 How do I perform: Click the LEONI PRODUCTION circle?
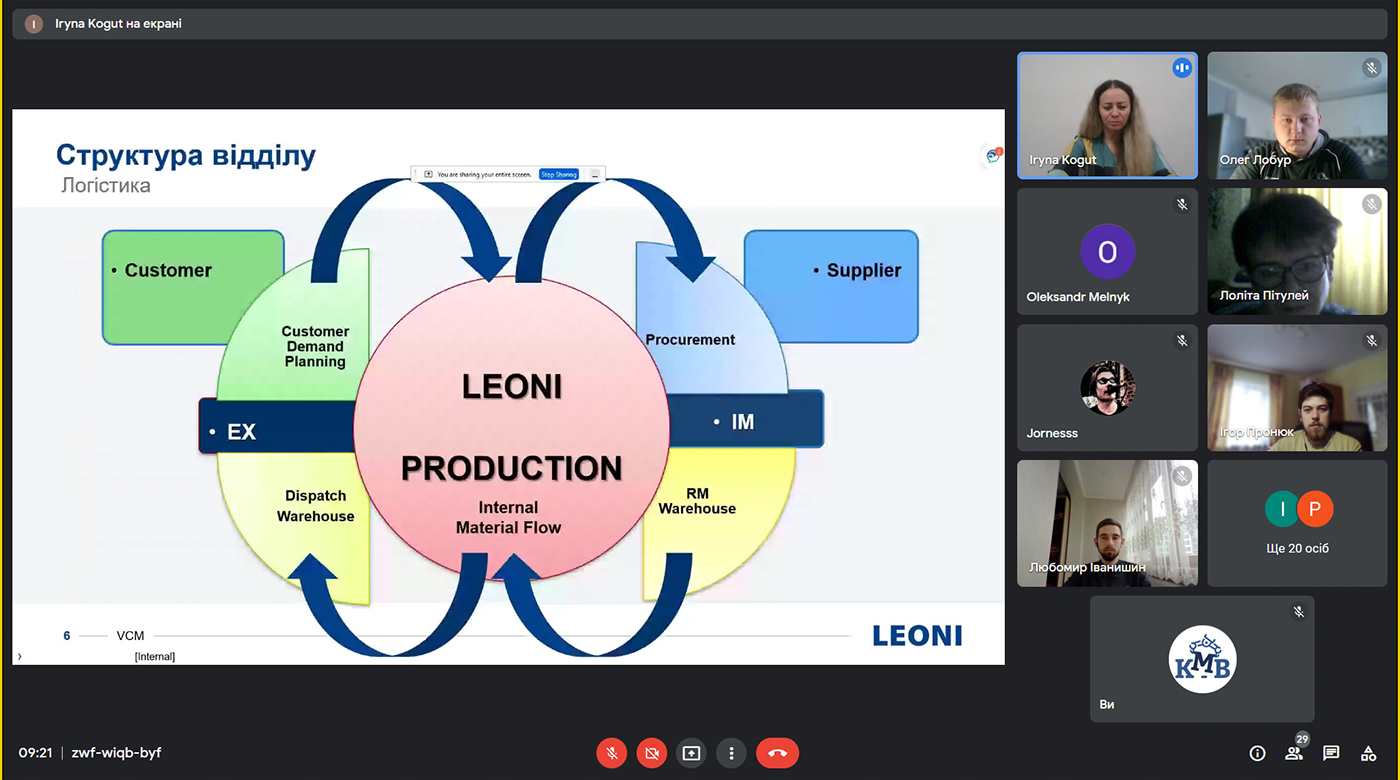(511, 428)
